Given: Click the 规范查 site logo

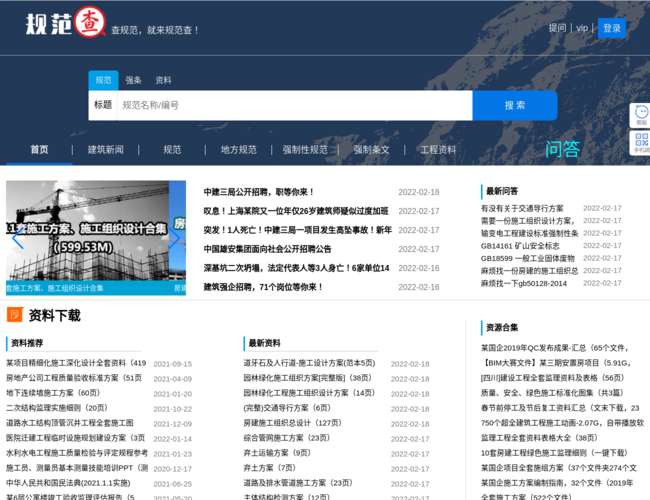Looking at the screenshot, I should pos(65,22).
